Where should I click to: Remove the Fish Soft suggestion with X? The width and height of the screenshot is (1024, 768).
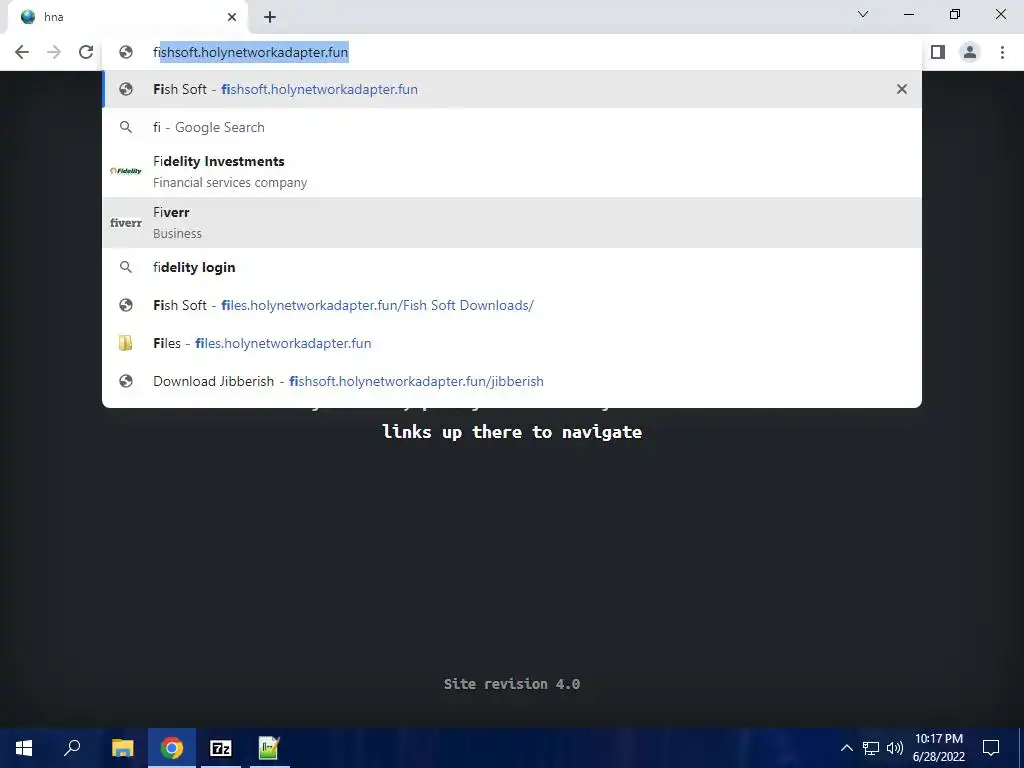tap(902, 89)
